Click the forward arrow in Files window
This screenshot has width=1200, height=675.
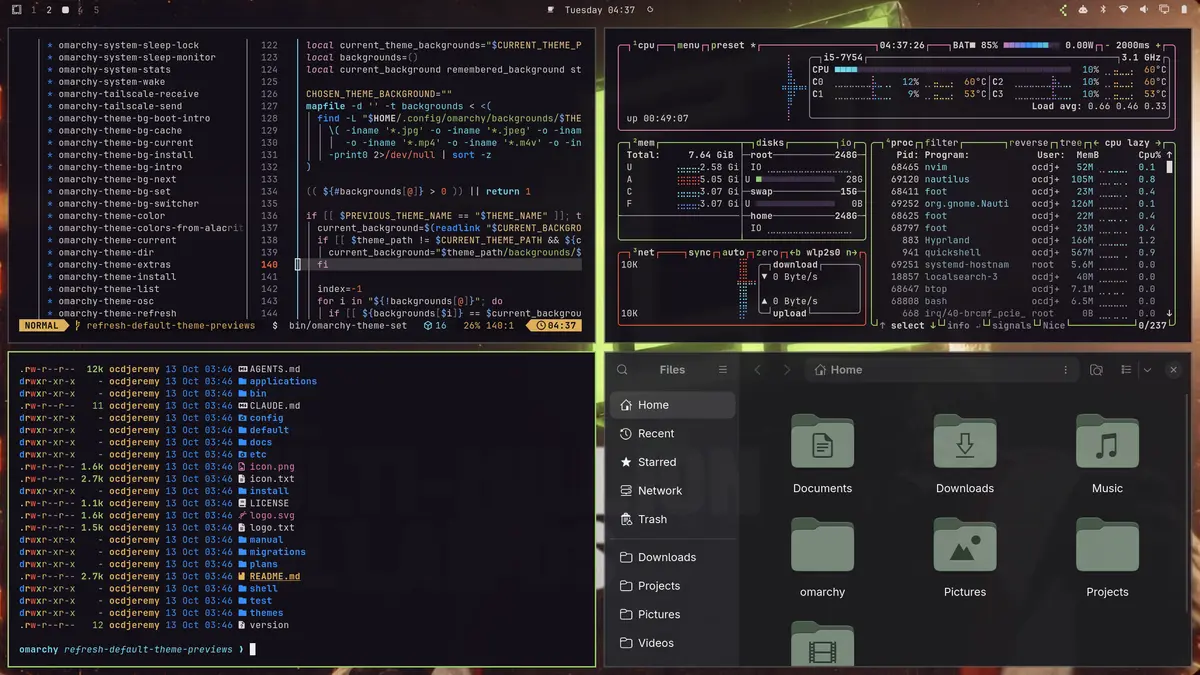786,370
